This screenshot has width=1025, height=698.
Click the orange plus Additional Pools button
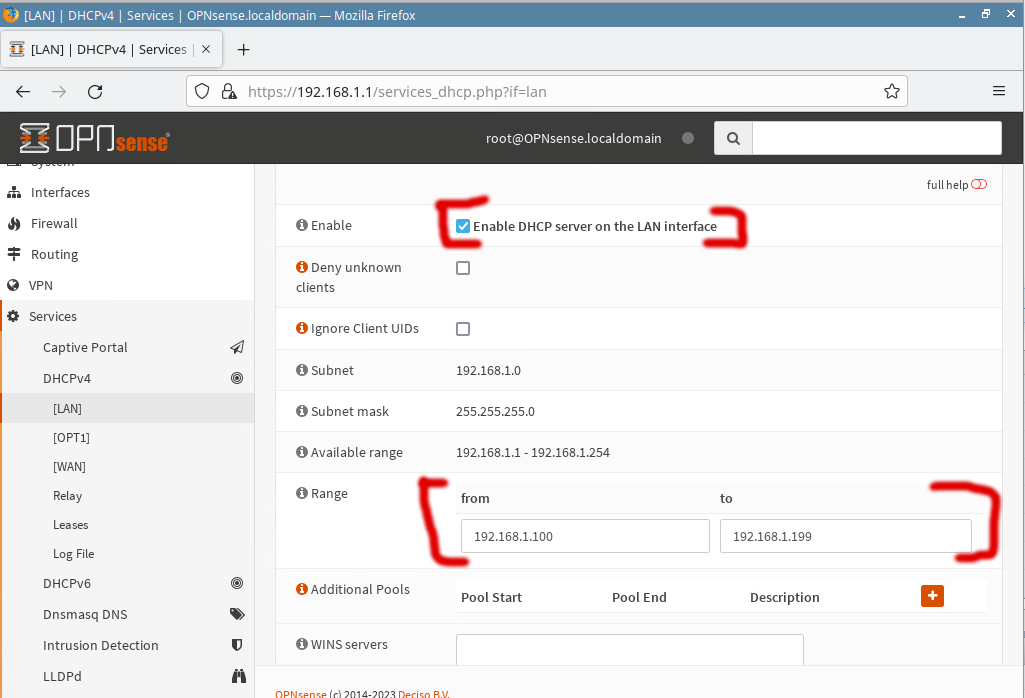(931, 596)
